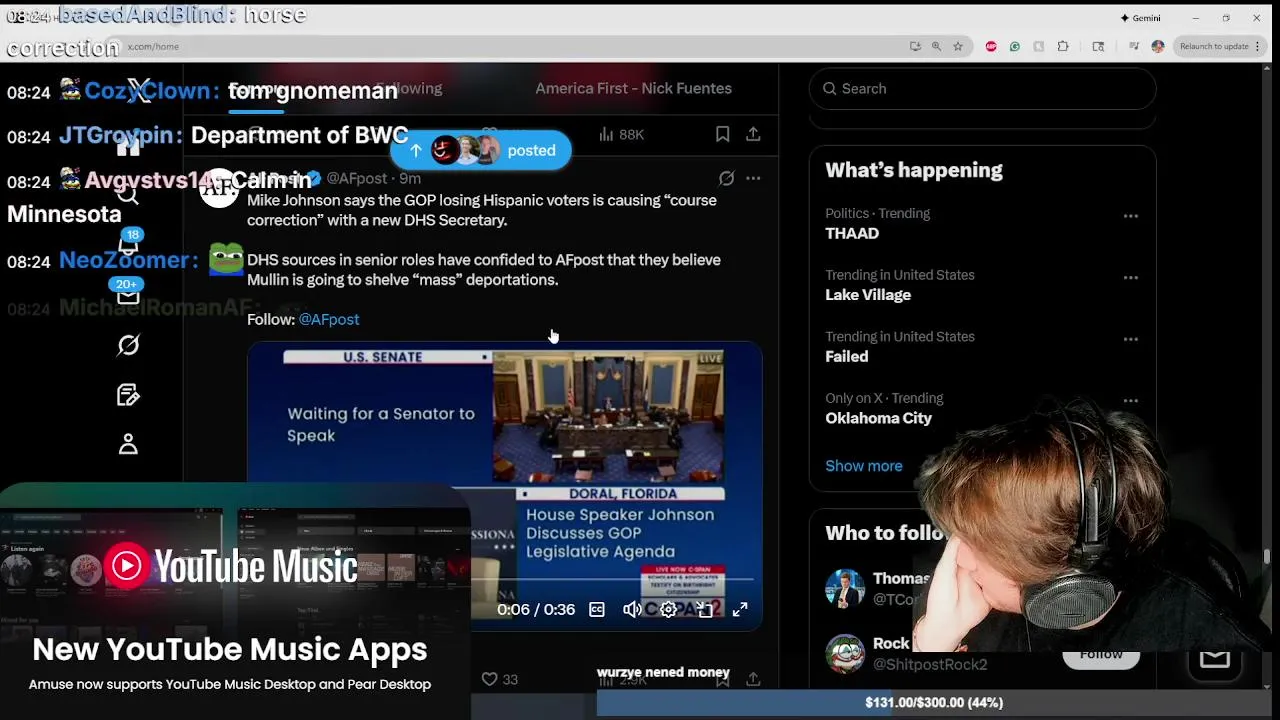
Task: Open Chrome media controls music icon
Action: tap(1134, 46)
